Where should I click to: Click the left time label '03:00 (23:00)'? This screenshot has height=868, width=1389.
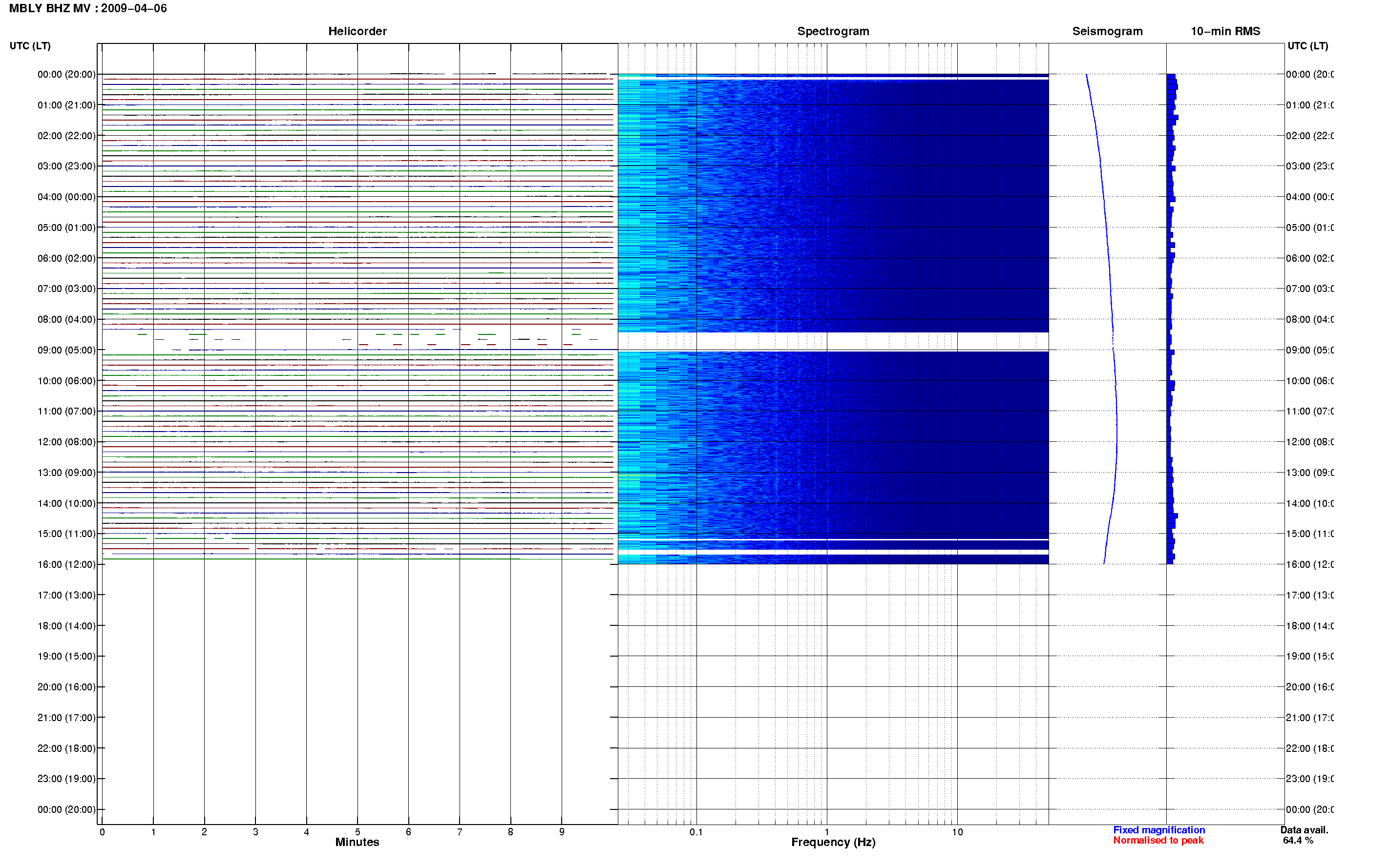click(66, 166)
